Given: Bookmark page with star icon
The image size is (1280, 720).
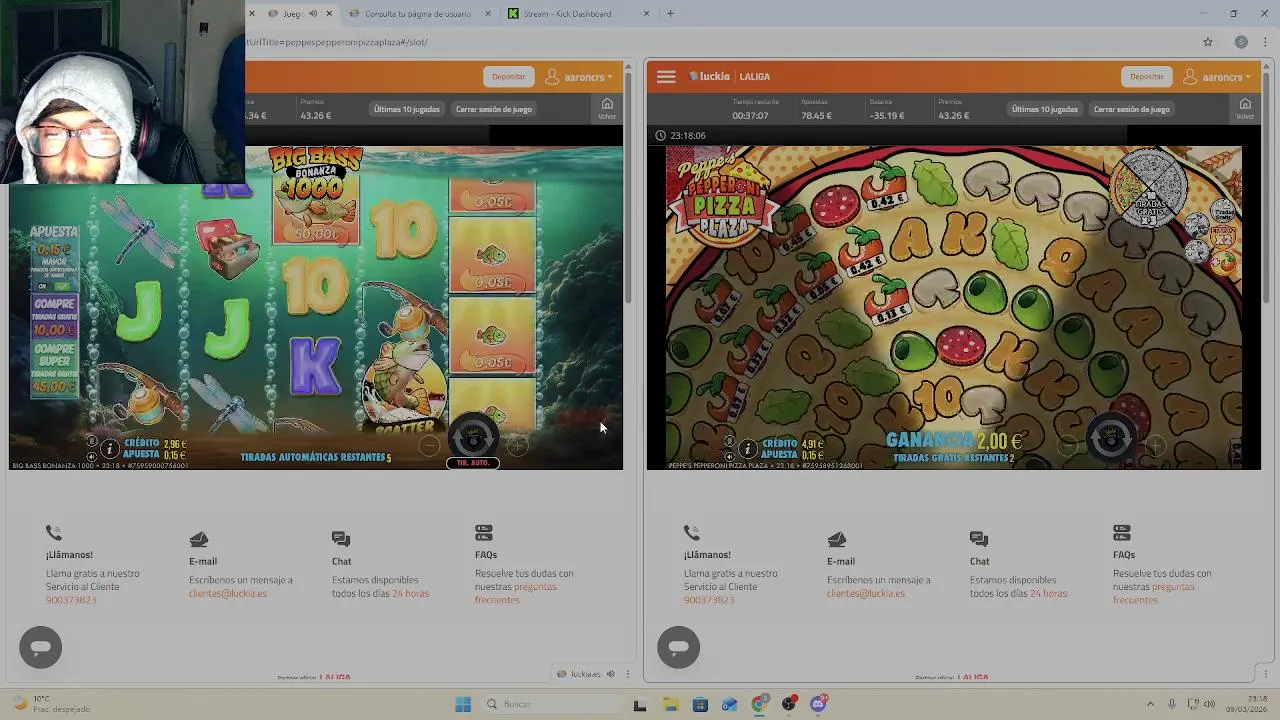Looking at the screenshot, I should [x=1208, y=42].
